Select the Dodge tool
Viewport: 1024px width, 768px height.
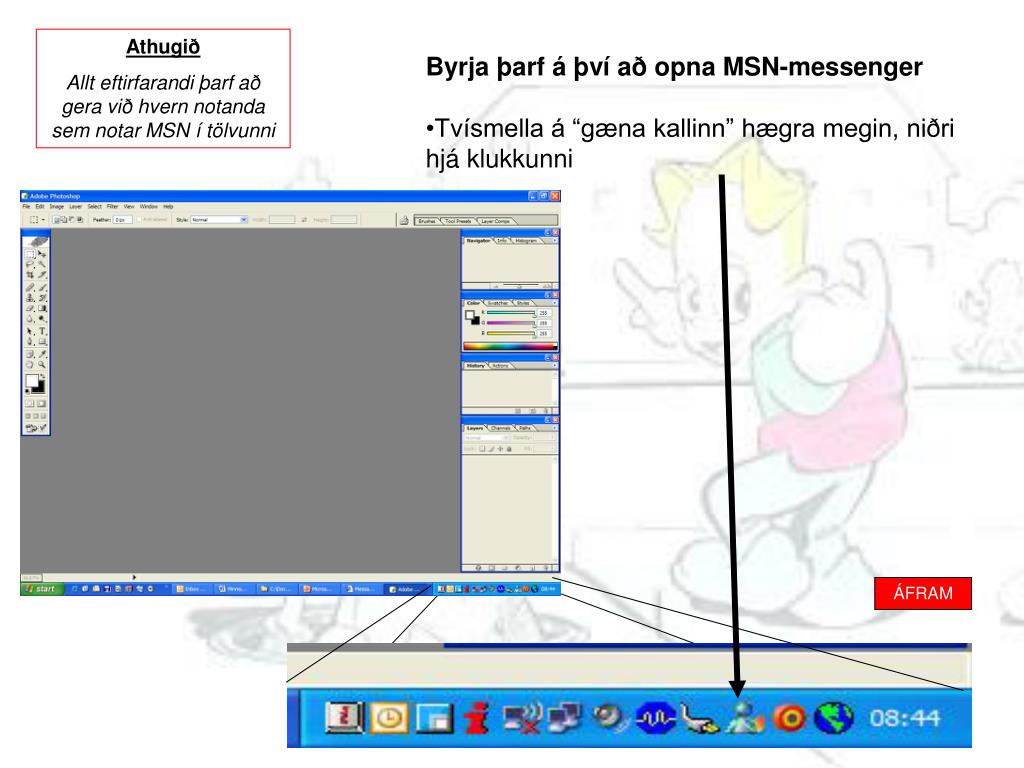(42, 319)
